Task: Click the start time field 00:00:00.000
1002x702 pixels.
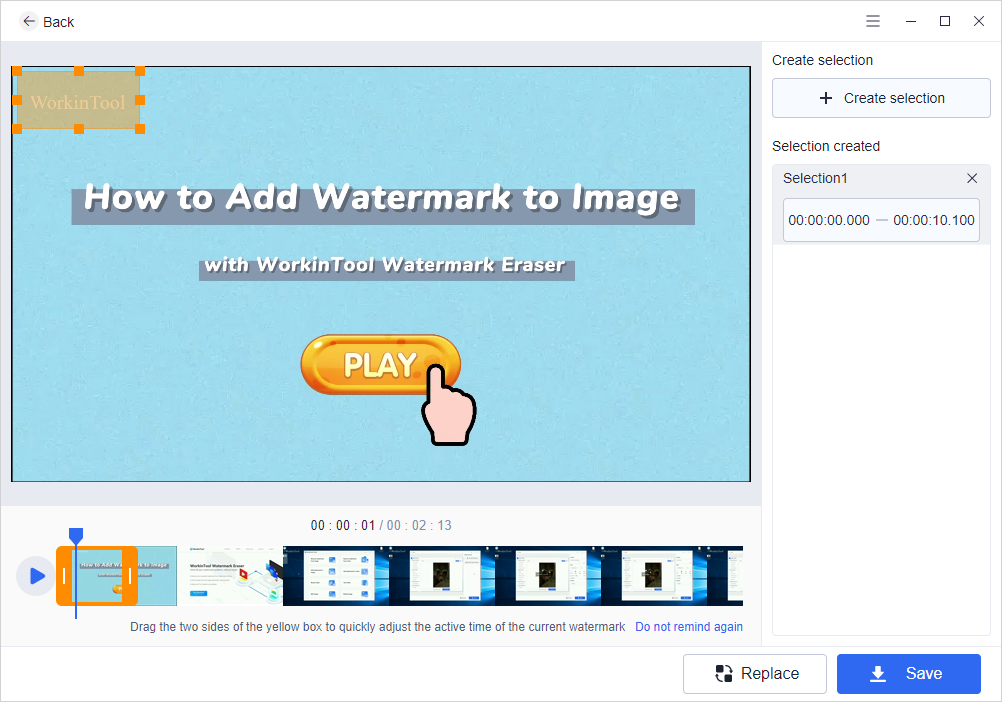Action: tap(829, 220)
